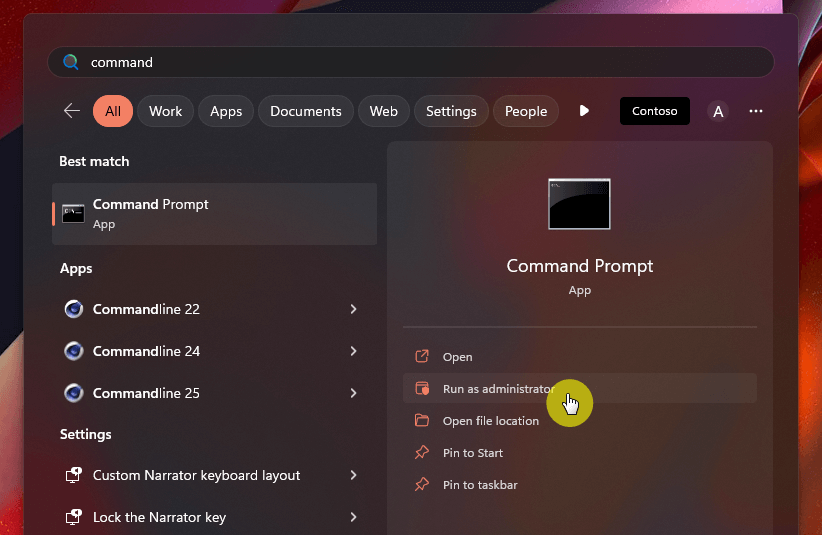822x535 pixels.
Task: Open Custom Narrator keyboard layout setting
Action: (x=214, y=475)
